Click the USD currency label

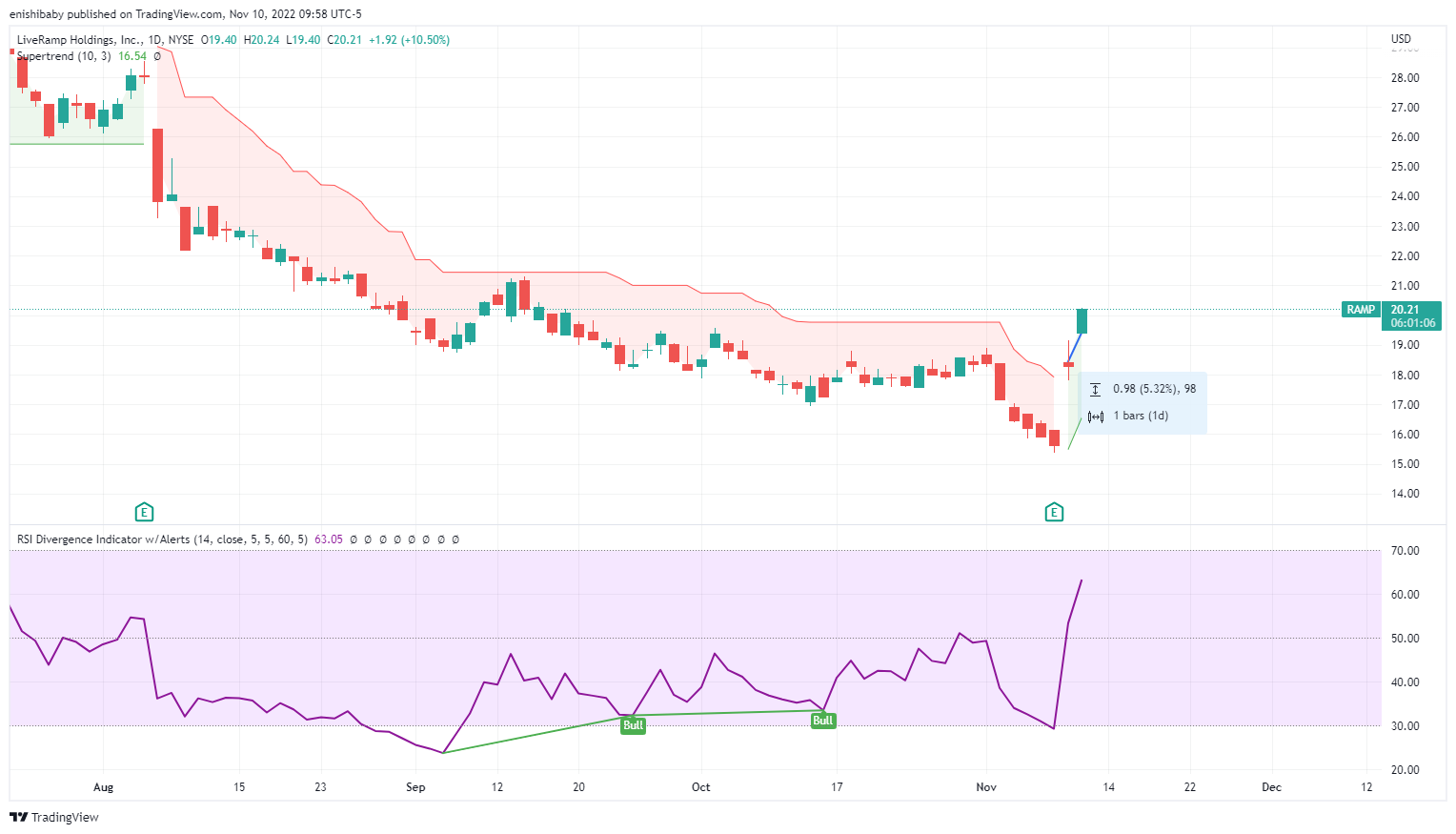coord(1401,39)
